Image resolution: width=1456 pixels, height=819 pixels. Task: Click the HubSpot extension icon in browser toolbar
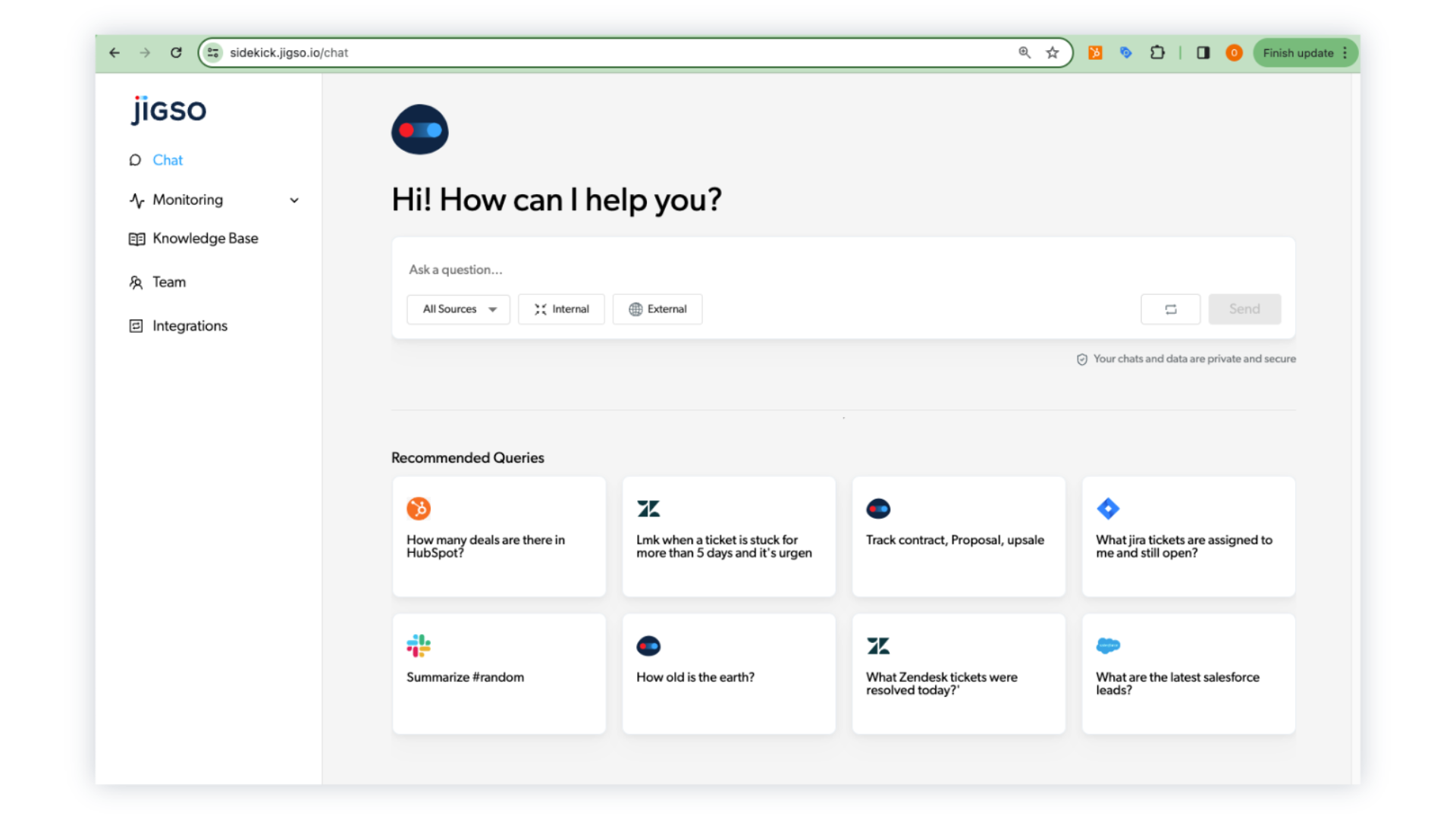click(1095, 52)
